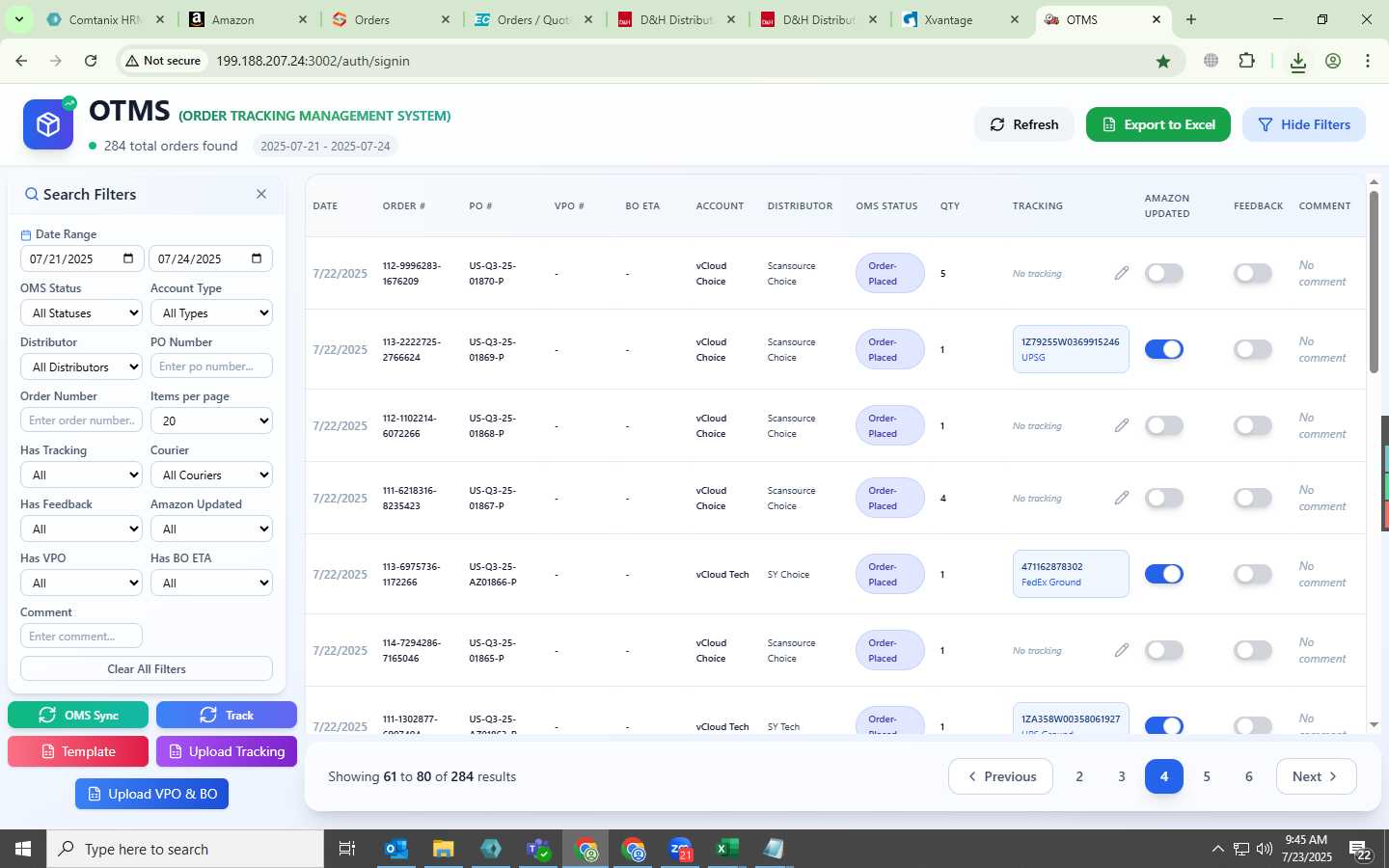1389x868 pixels.
Task: Click the Order Number input field
Action: click(81, 420)
